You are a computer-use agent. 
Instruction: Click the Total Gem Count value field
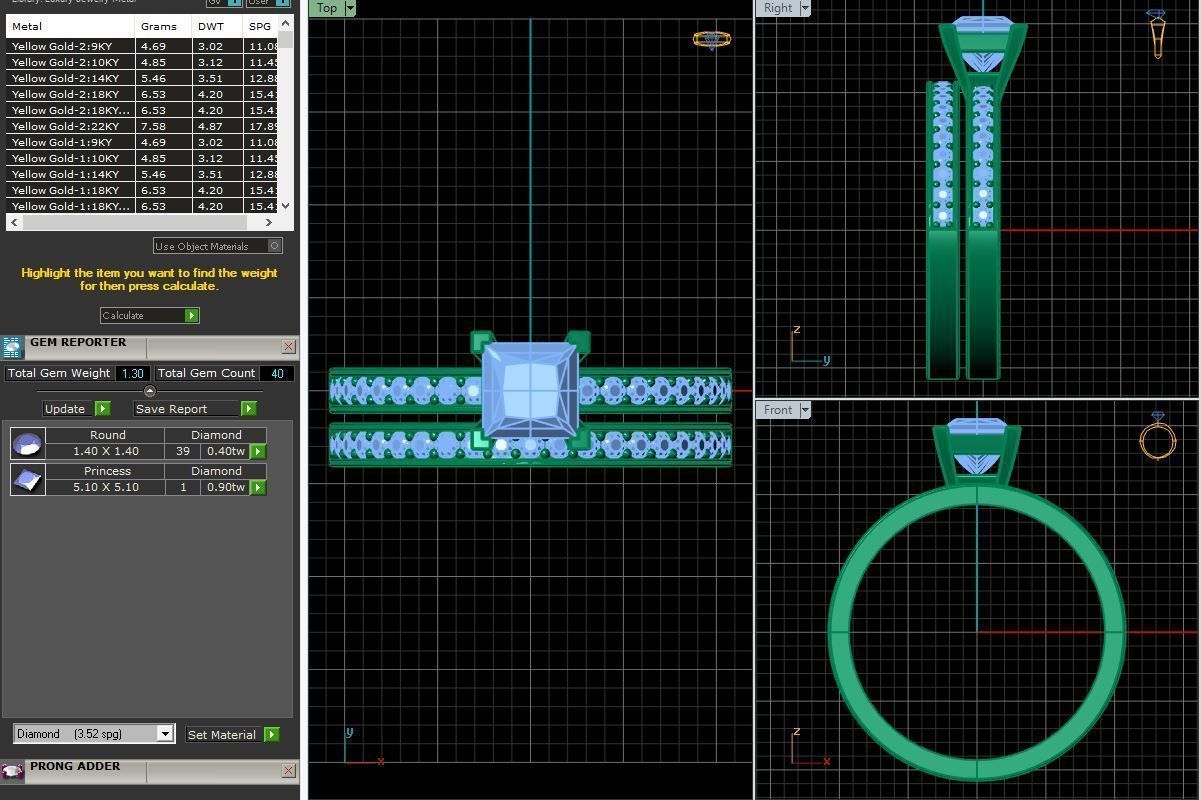(x=277, y=373)
